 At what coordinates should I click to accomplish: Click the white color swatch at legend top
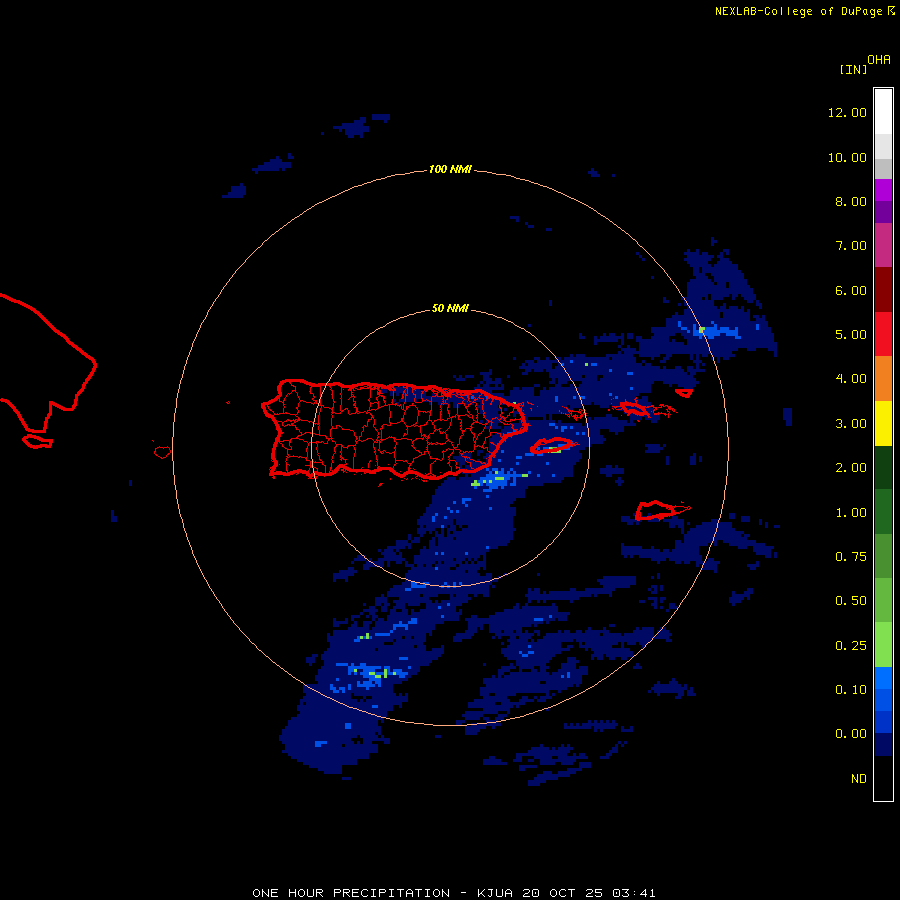pyautogui.click(x=883, y=111)
